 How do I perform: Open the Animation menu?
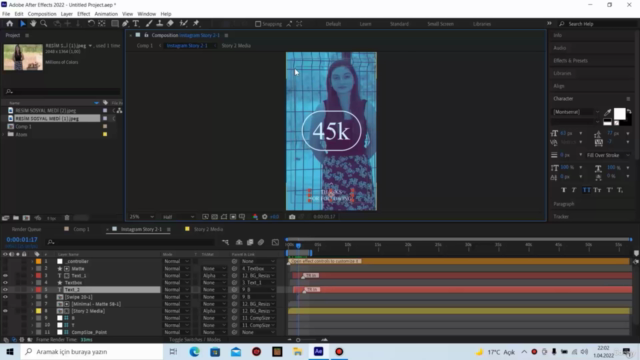click(106, 14)
